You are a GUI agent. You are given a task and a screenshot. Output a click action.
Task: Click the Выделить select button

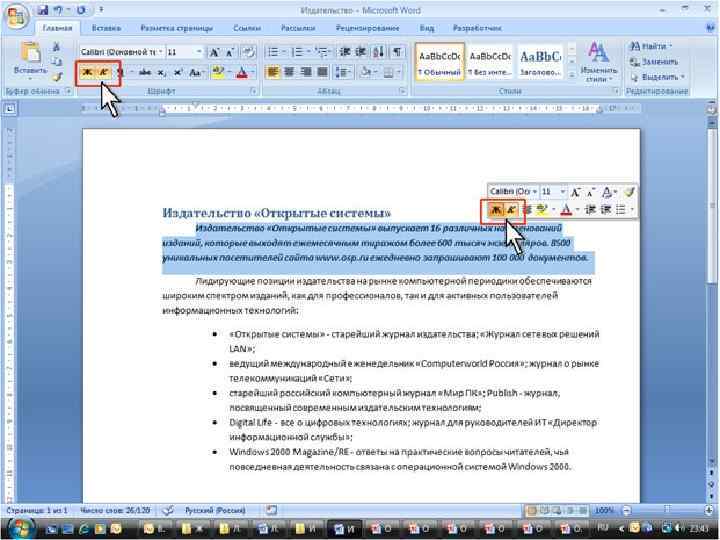pos(657,77)
